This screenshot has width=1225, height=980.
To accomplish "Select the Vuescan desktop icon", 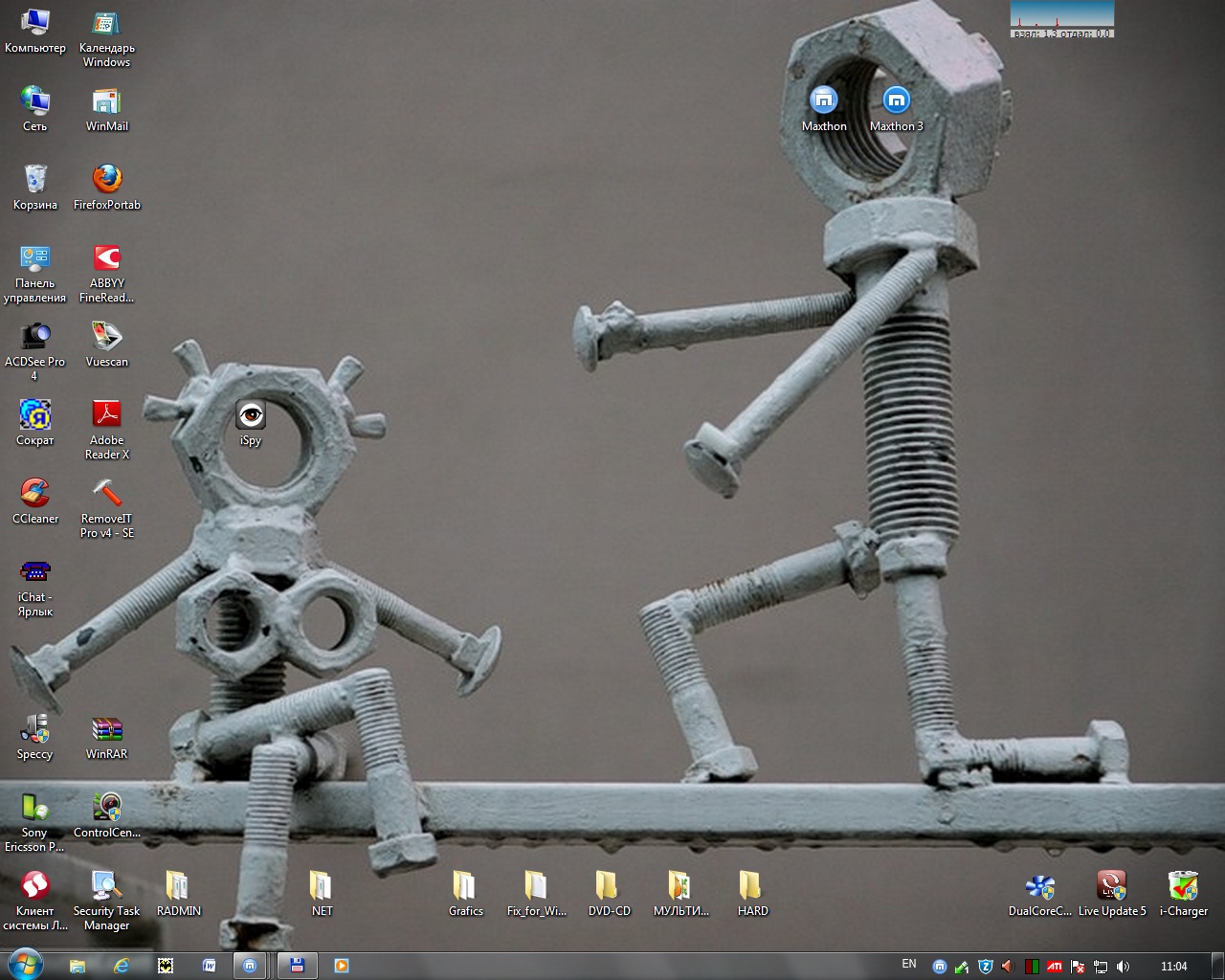I will point(106,337).
